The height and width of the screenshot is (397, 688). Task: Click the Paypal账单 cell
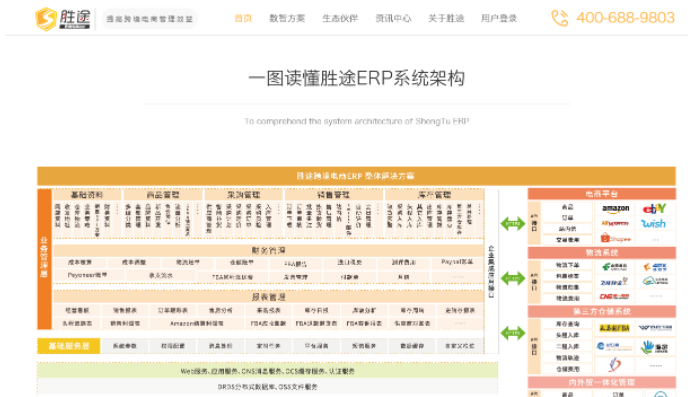point(457,262)
